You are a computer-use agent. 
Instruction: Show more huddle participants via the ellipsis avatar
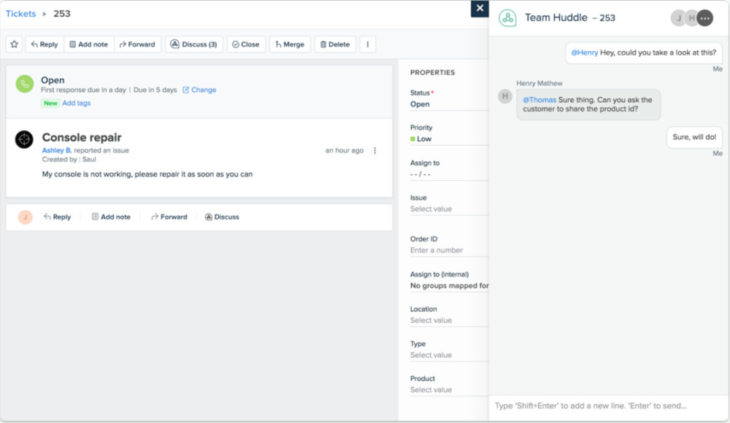click(x=705, y=18)
